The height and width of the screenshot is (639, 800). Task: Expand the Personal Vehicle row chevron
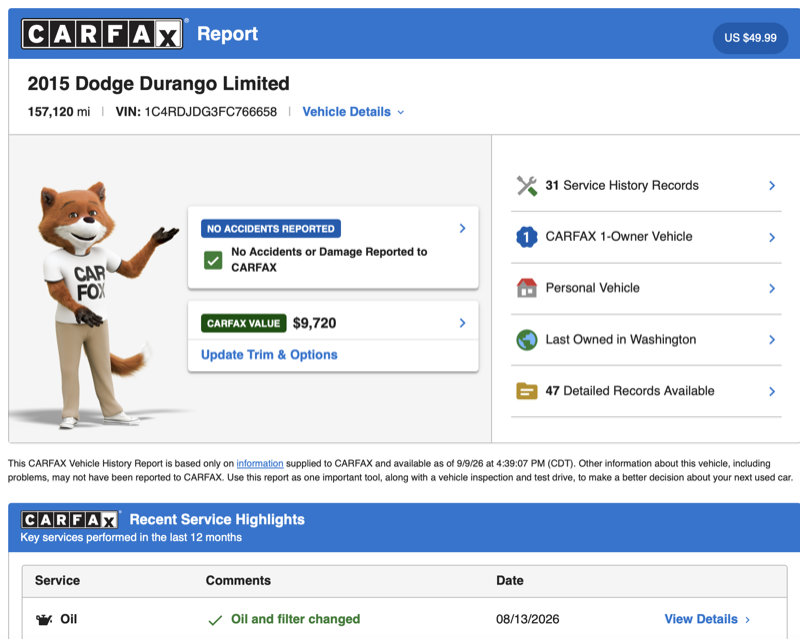coord(772,288)
